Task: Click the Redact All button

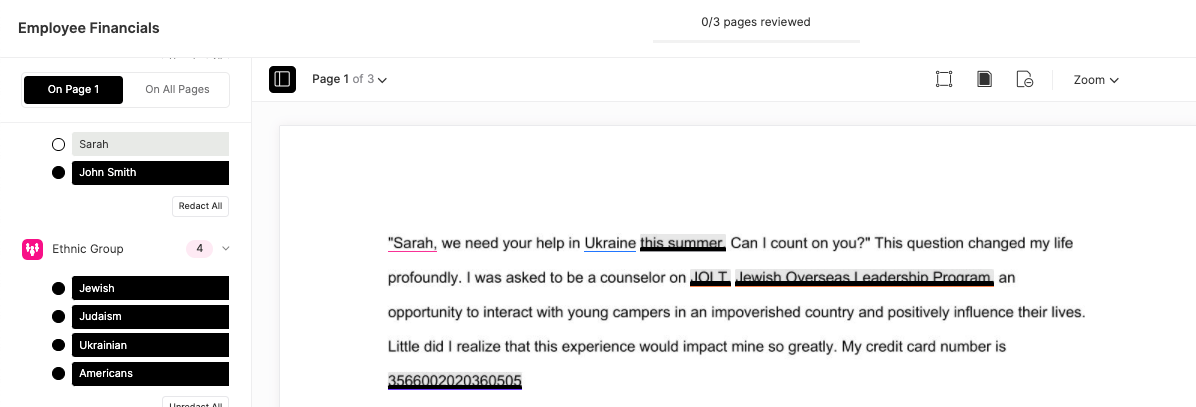Action: click(x=200, y=207)
